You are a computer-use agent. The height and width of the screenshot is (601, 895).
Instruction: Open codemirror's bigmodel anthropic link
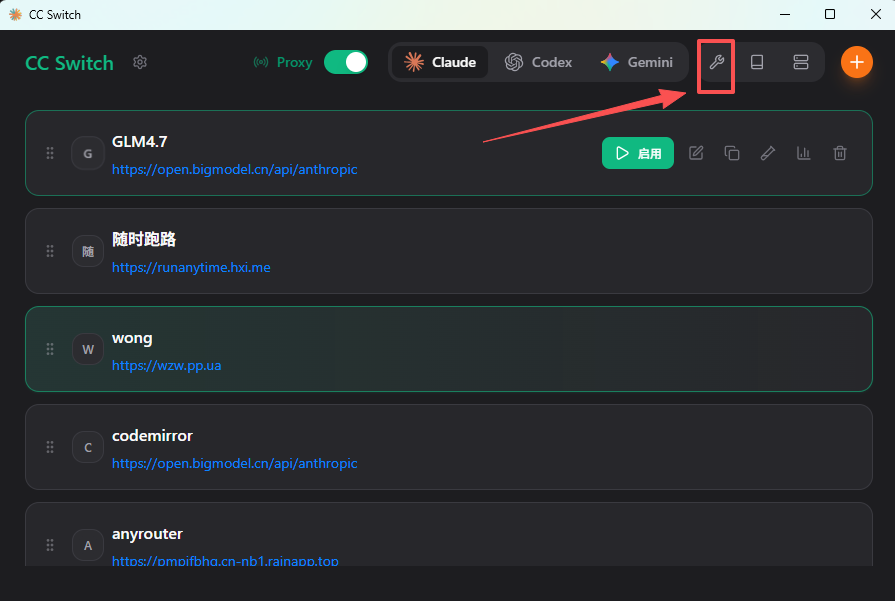tap(235, 463)
